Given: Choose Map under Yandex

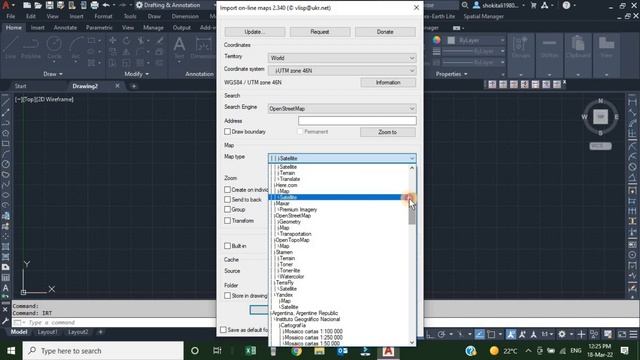Looking at the screenshot, I should [x=286, y=301].
